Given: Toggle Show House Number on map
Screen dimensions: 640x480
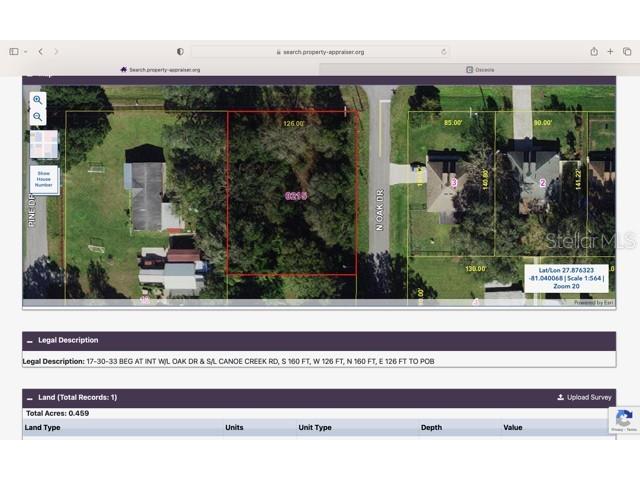Looking at the screenshot, I should click(x=44, y=179).
